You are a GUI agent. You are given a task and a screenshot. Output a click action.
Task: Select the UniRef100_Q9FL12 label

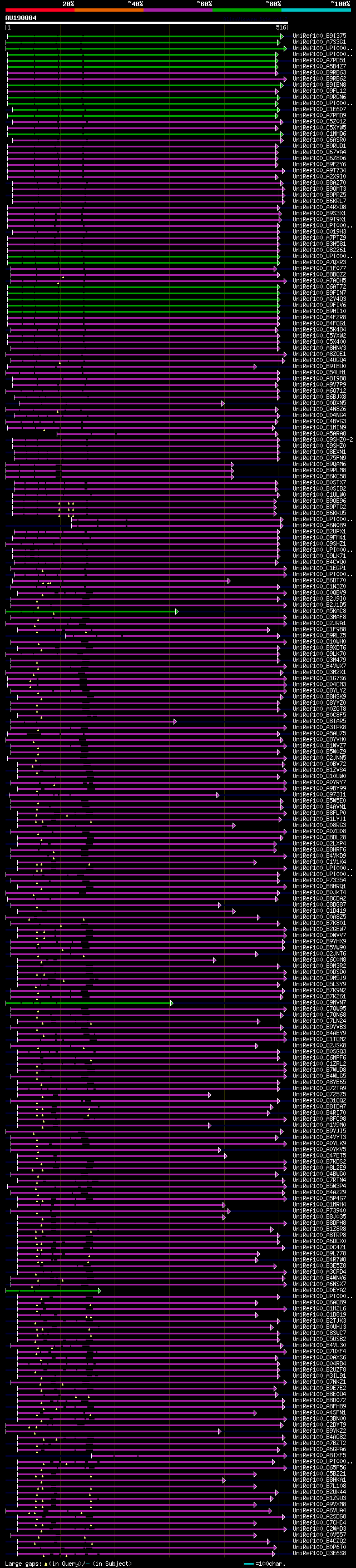319,91
